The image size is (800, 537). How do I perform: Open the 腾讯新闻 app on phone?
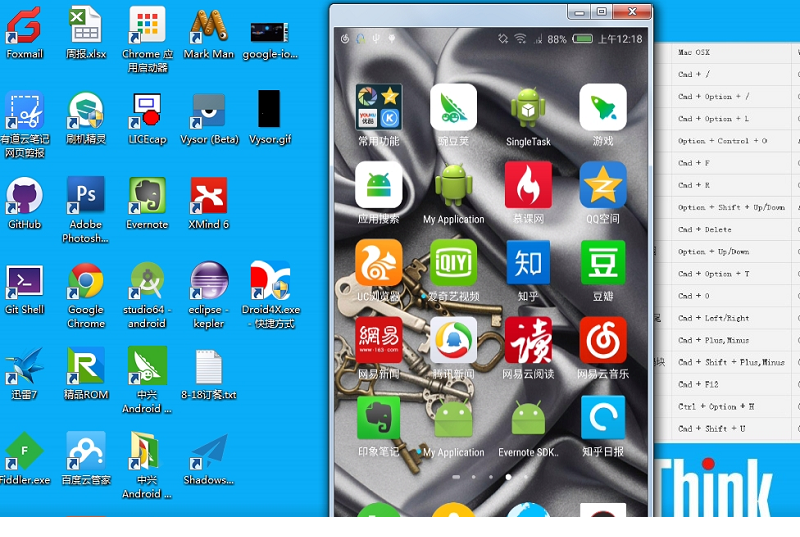[x=453, y=340]
